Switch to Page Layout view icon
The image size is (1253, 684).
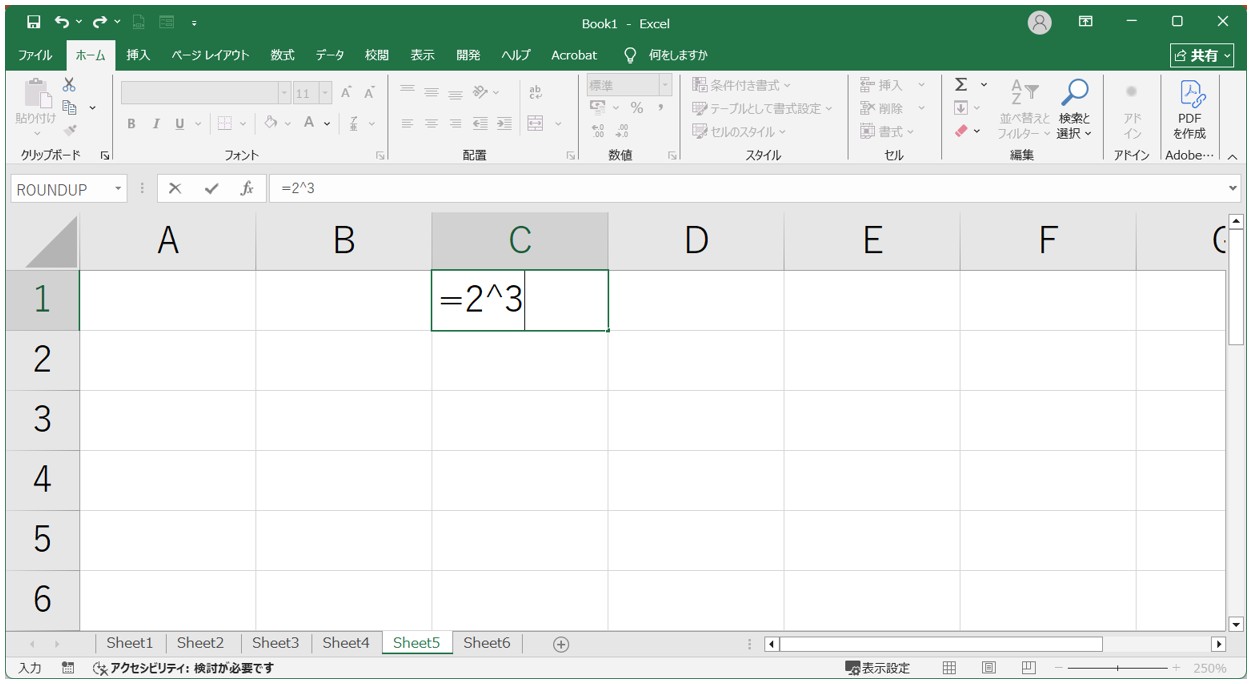(988, 667)
